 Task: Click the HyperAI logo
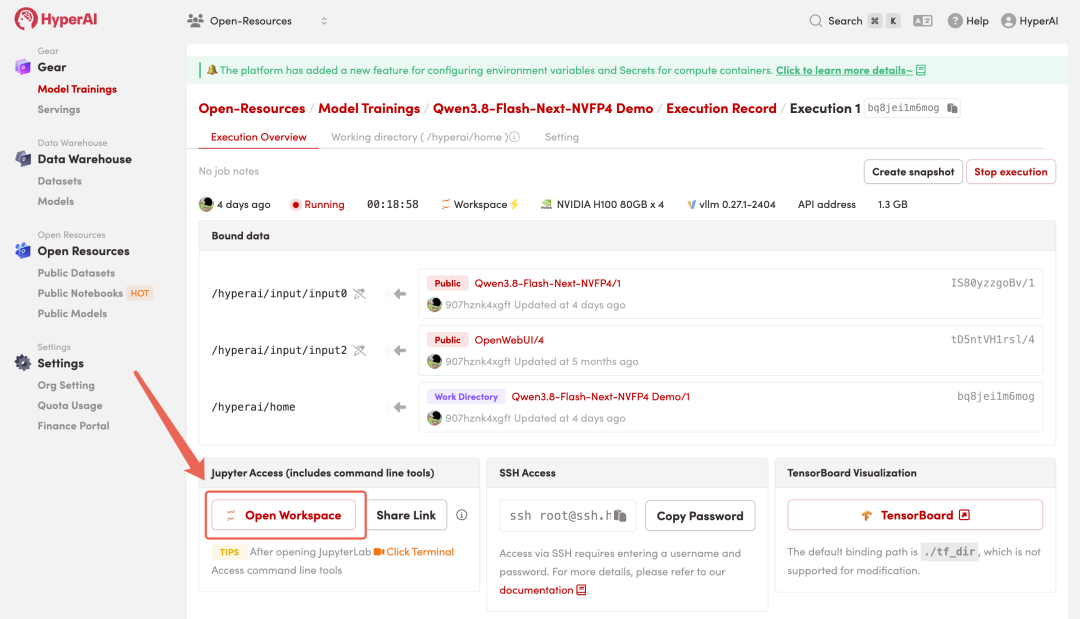pos(56,19)
